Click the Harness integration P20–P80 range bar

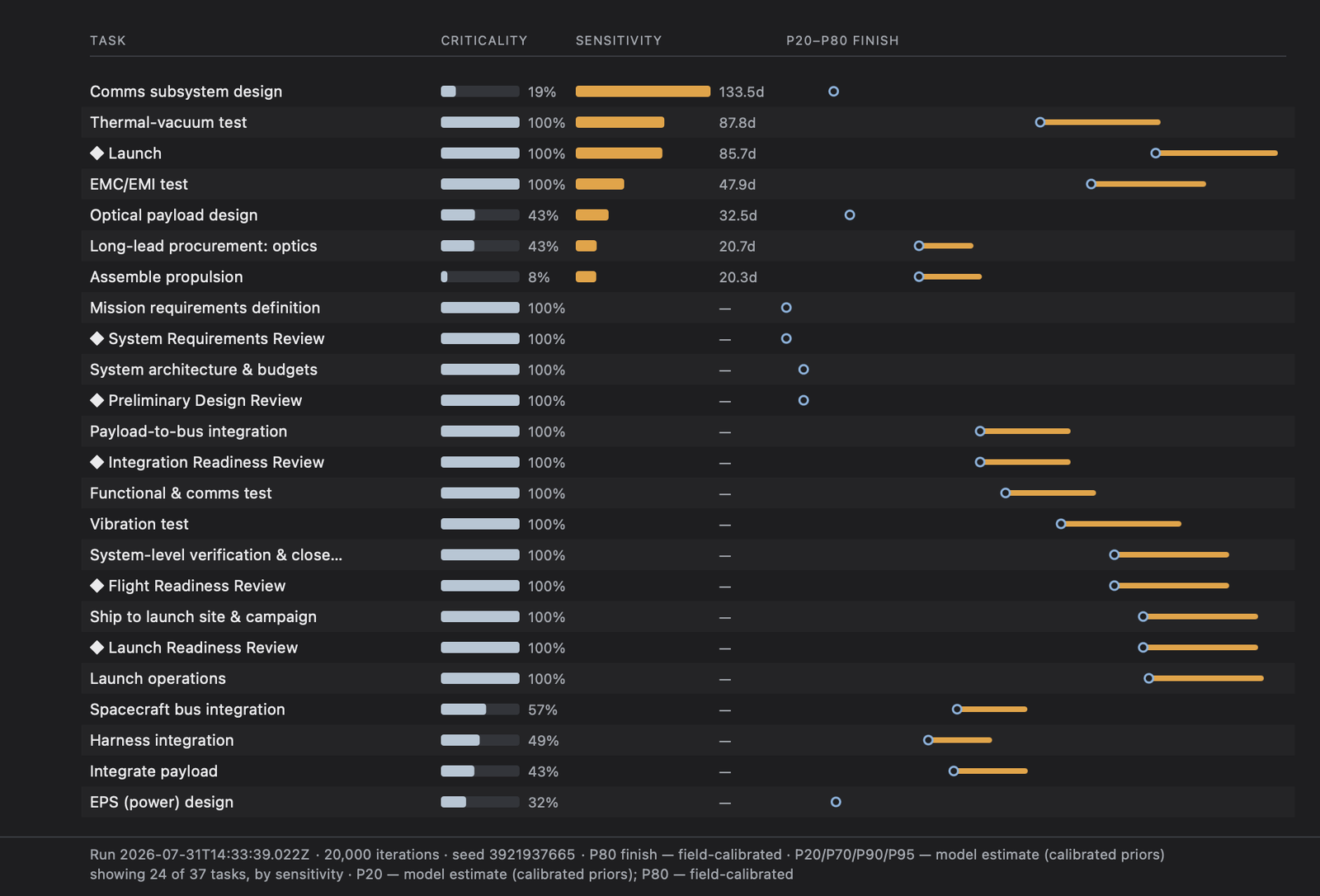(x=960, y=740)
